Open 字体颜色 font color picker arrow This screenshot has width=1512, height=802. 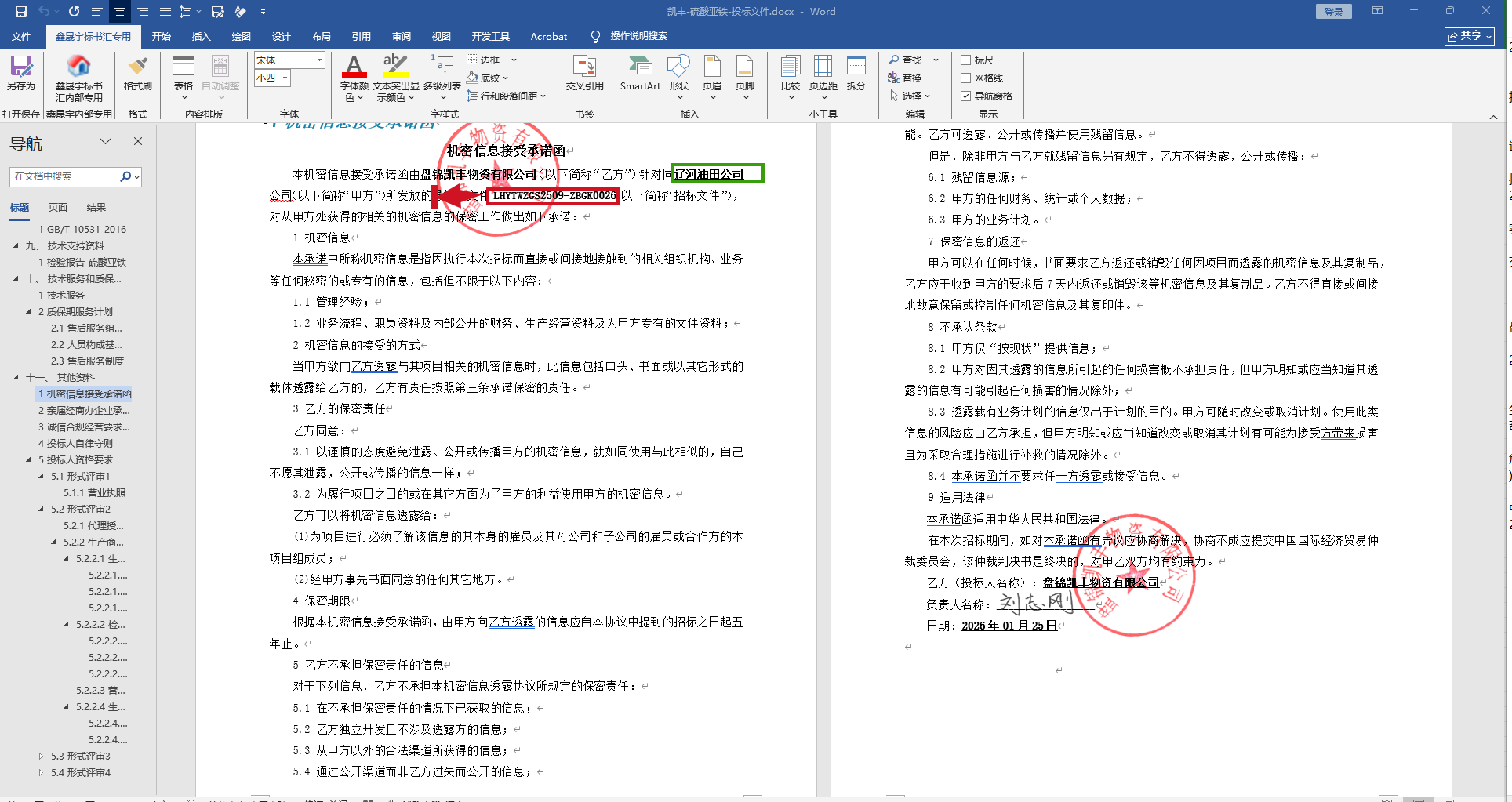coord(360,98)
